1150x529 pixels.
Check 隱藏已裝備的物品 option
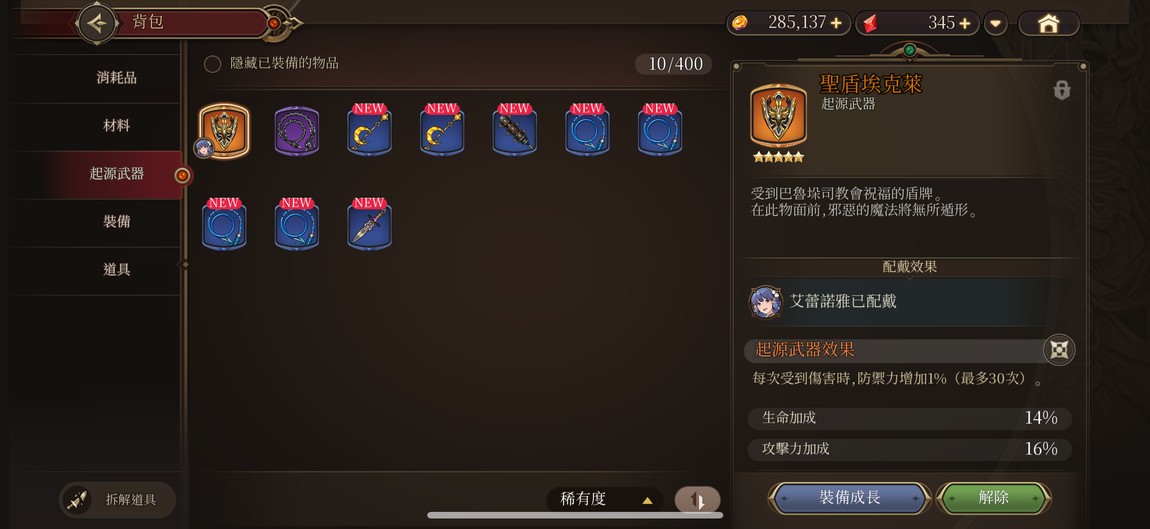[x=213, y=64]
